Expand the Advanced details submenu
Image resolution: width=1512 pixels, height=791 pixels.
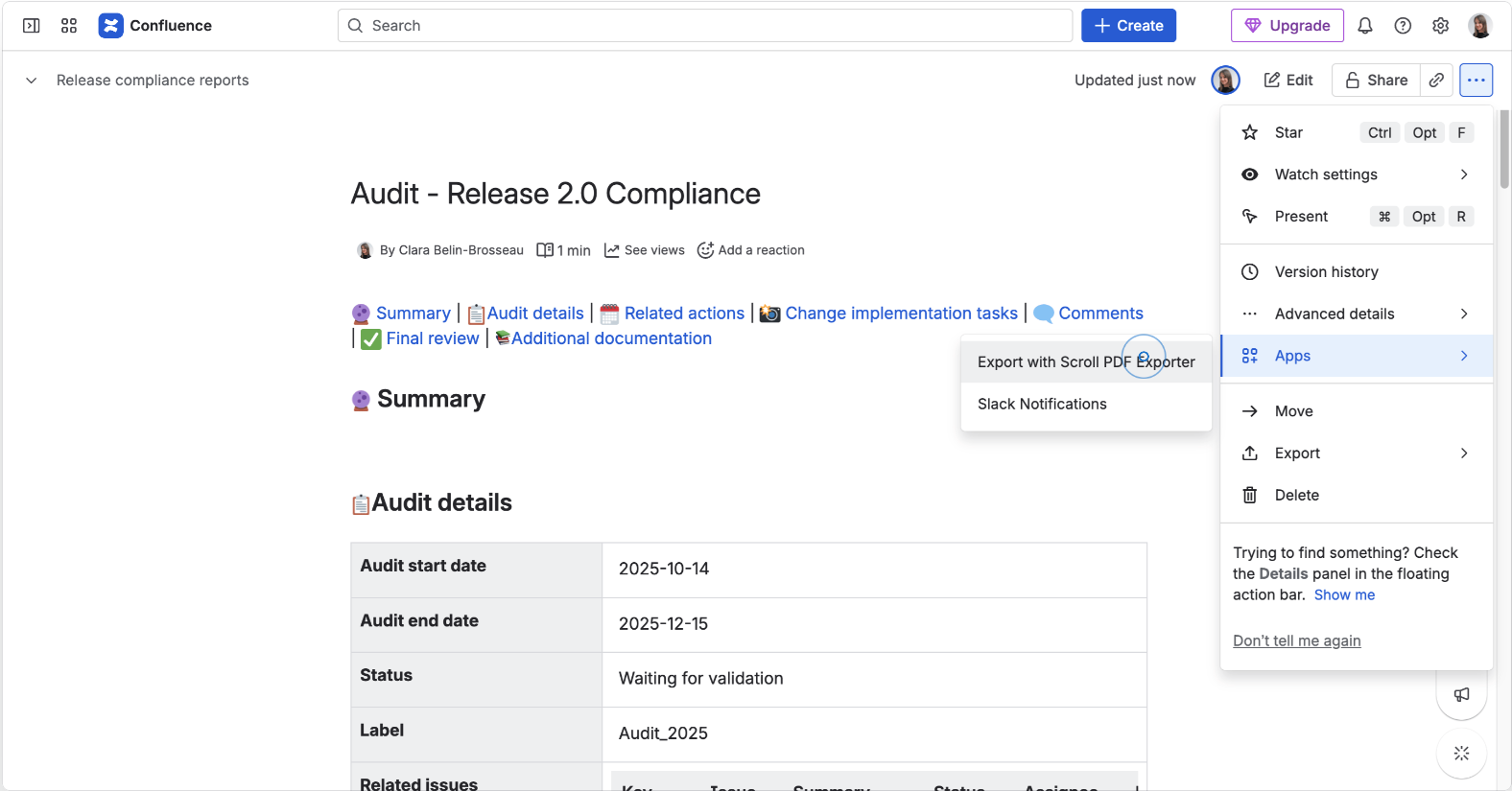tap(1356, 314)
